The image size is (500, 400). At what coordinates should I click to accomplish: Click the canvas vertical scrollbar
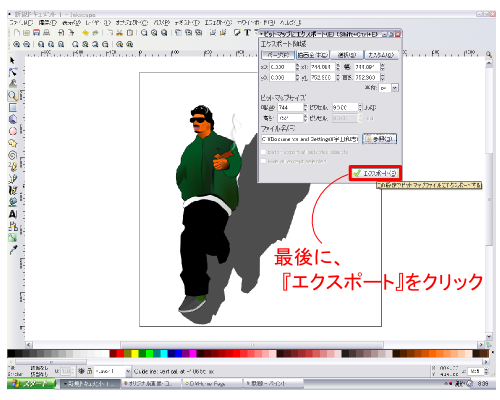coord(489,199)
